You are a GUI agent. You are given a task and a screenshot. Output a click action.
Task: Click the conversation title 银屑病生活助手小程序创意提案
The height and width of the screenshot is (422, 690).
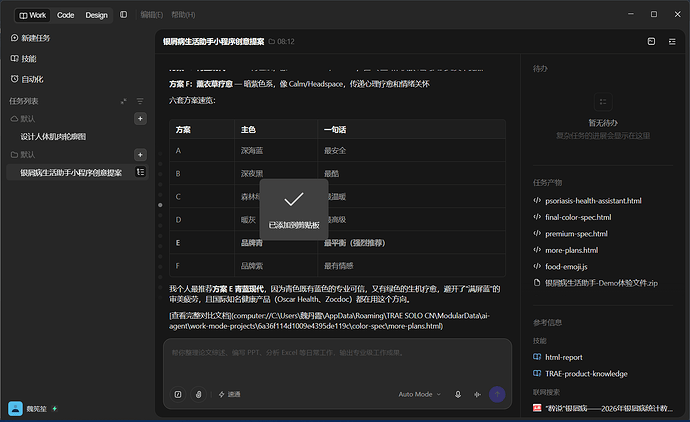click(x=213, y=41)
